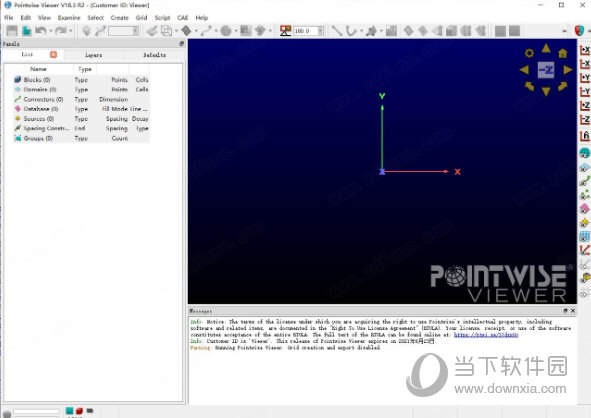The height and width of the screenshot is (418, 591).
Task: Open the File menu
Action: point(8,18)
